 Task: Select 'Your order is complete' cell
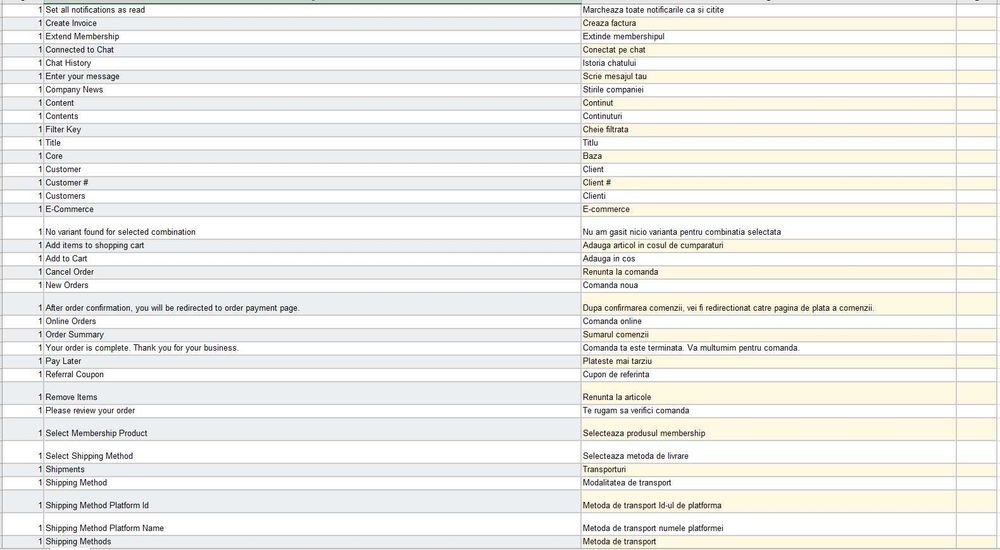click(312, 348)
